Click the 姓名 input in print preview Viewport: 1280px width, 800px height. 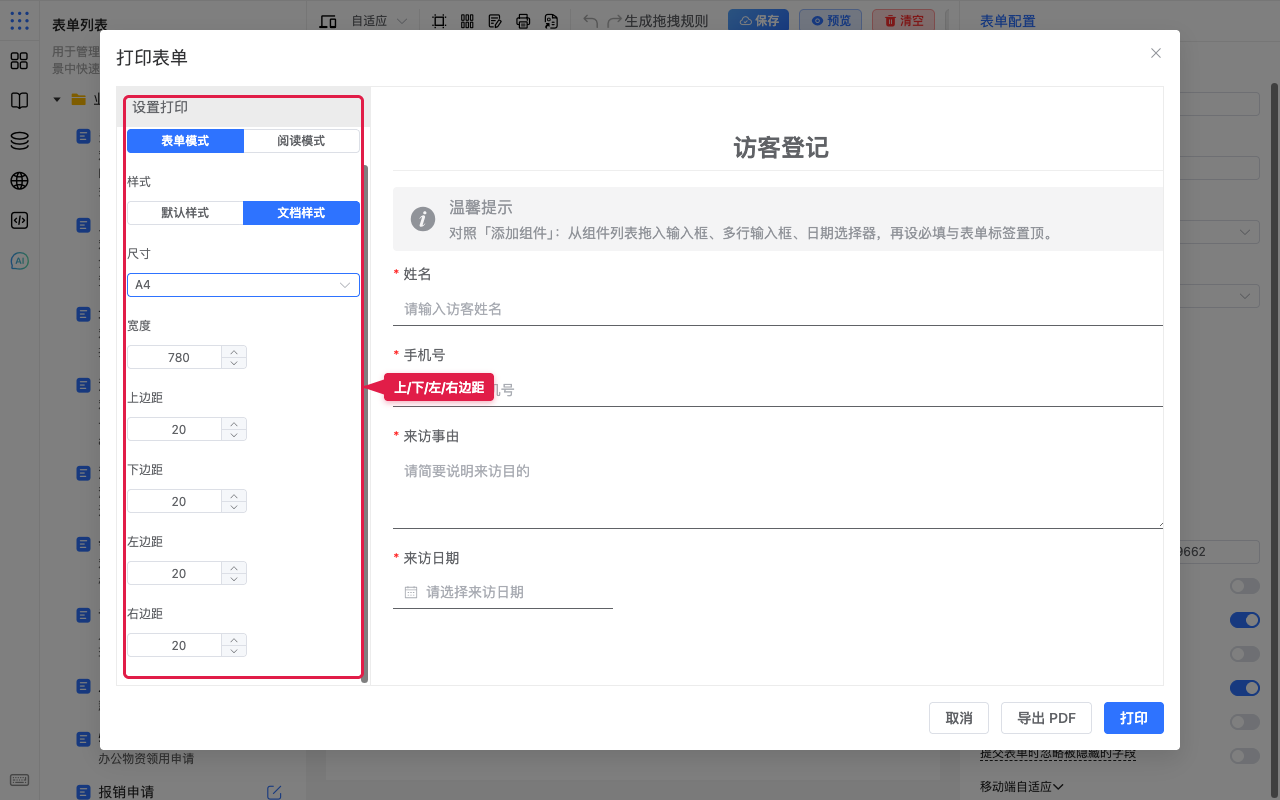tap(778, 309)
